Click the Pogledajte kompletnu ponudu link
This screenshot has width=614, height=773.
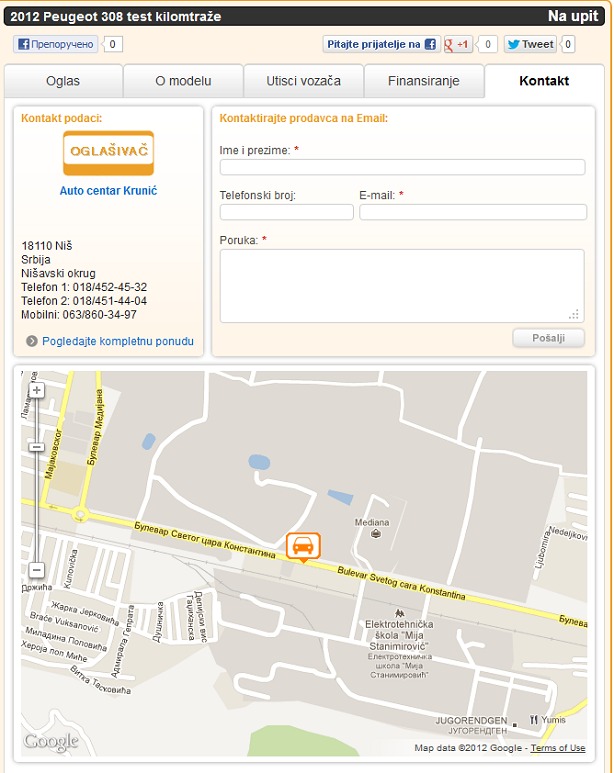click(x=117, y=342)
